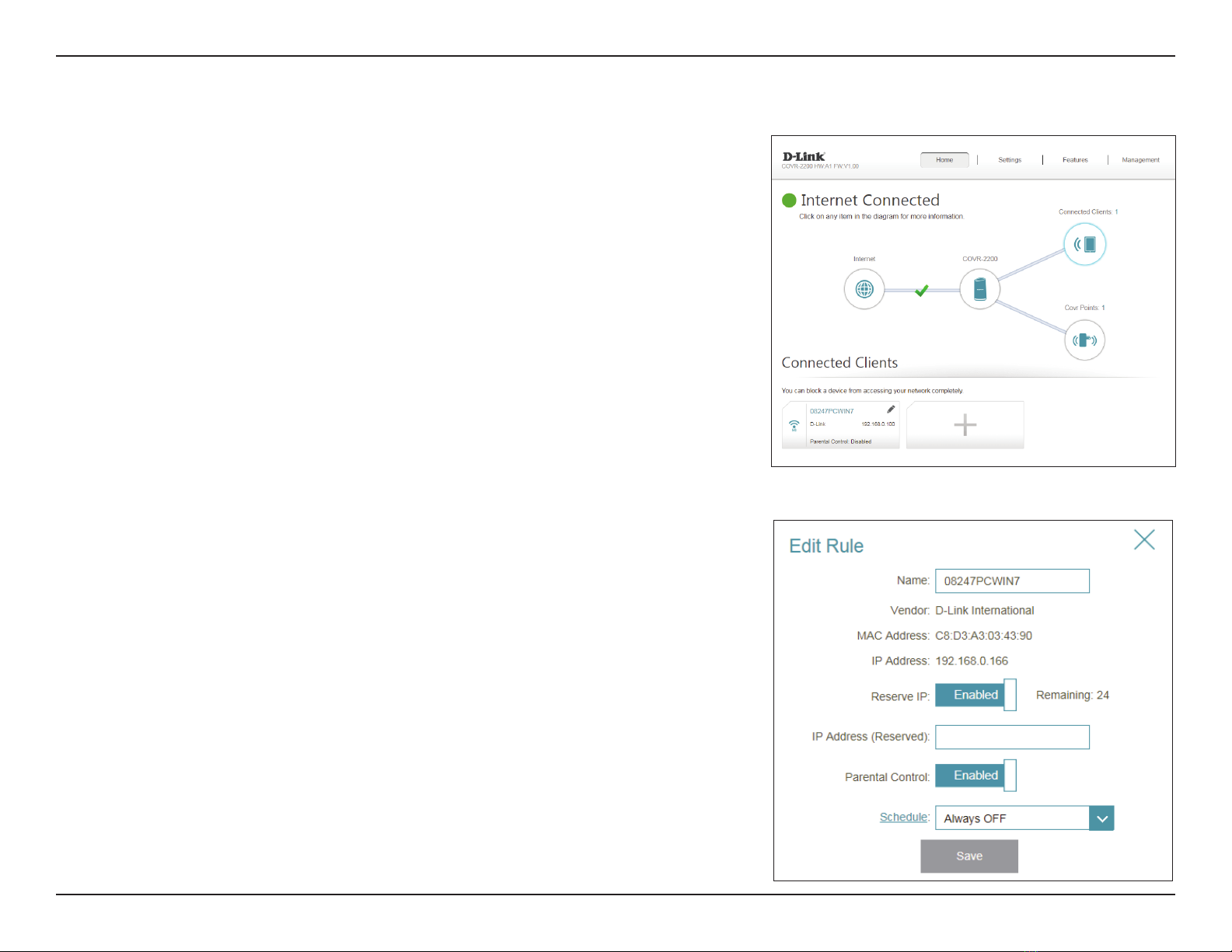Viewport: 1232px width, 952px height.
Task: Select the Connected Clients device icon
Action: [x=1084, y=244]
